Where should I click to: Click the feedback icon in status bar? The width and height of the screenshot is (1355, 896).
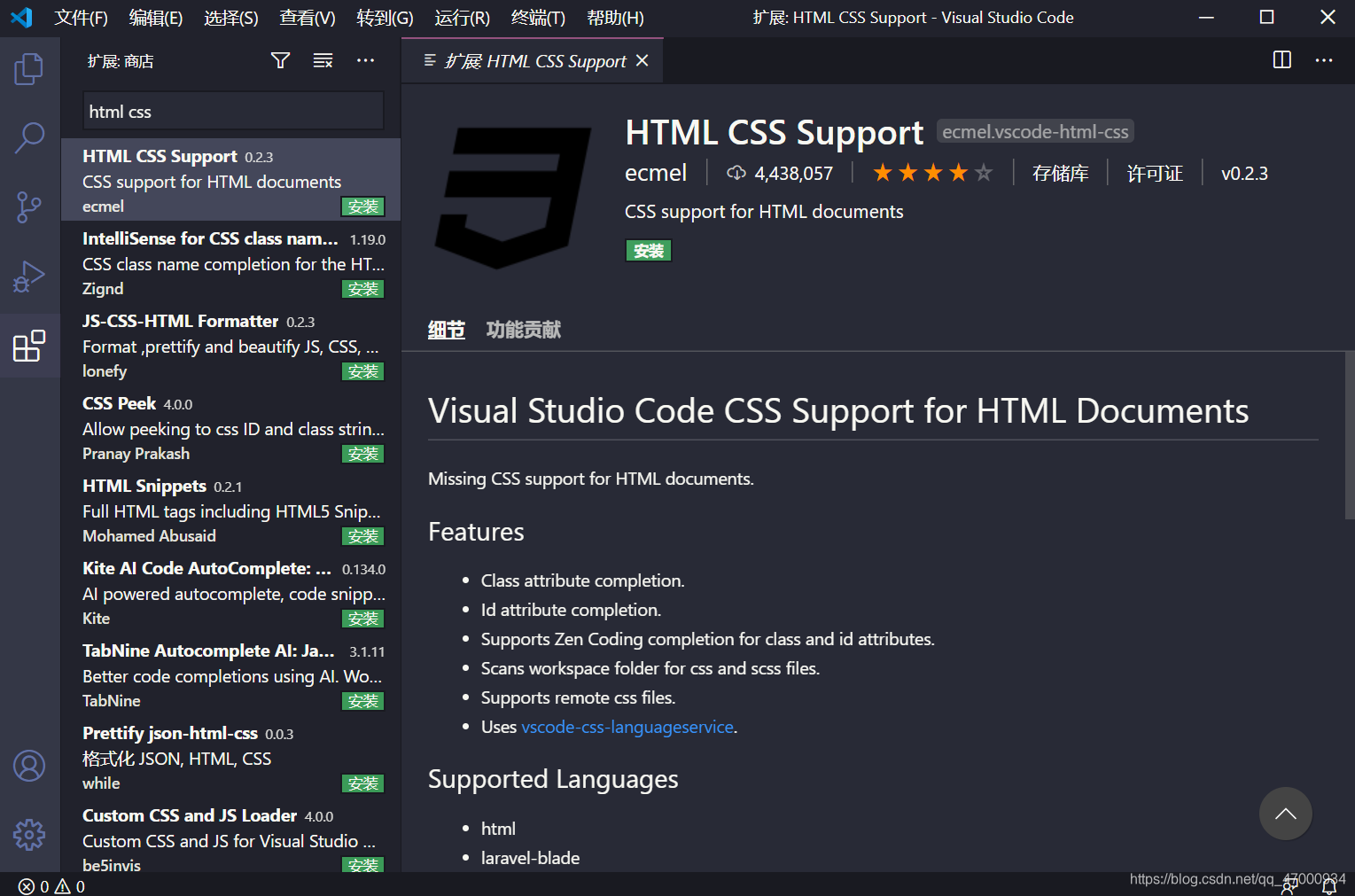click(1289, 886)
